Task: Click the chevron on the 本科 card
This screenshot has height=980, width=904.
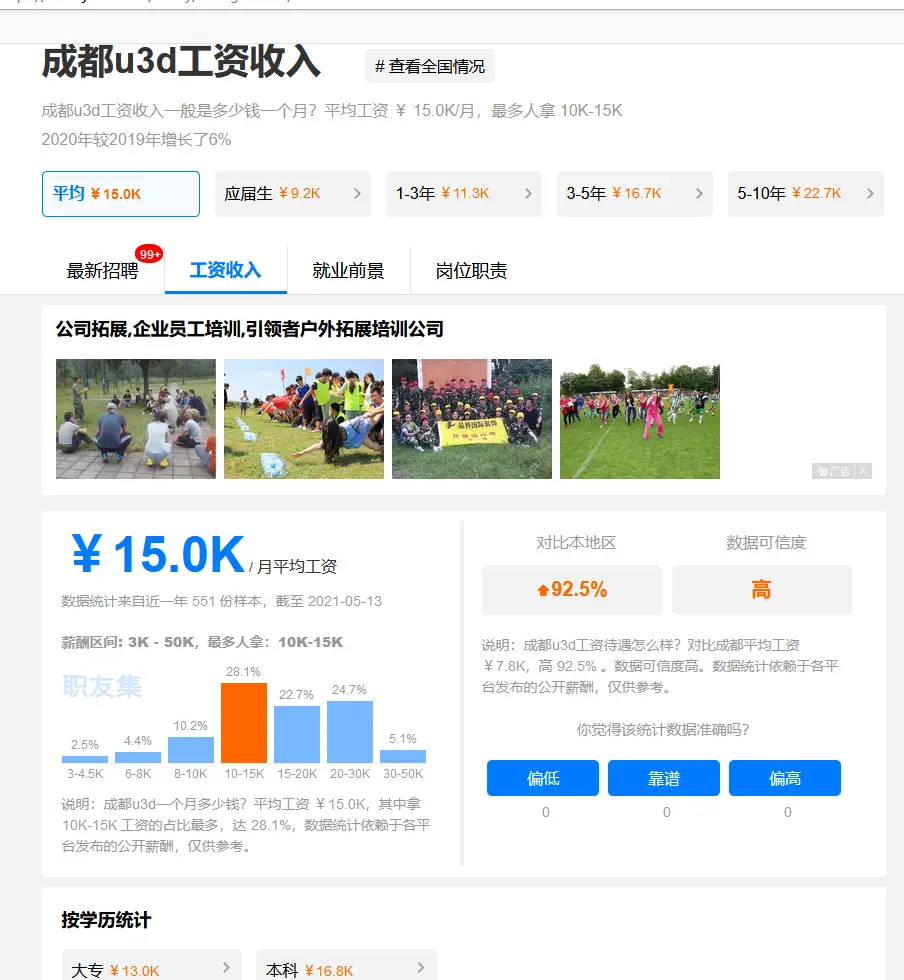Action: pyautogui.click(x=421, y=968)
